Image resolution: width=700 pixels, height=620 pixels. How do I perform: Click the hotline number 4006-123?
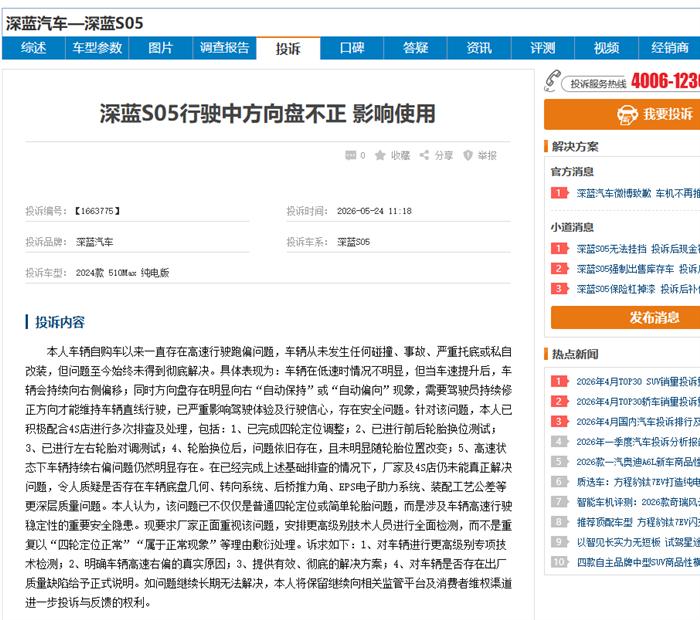tap(665, 81)
